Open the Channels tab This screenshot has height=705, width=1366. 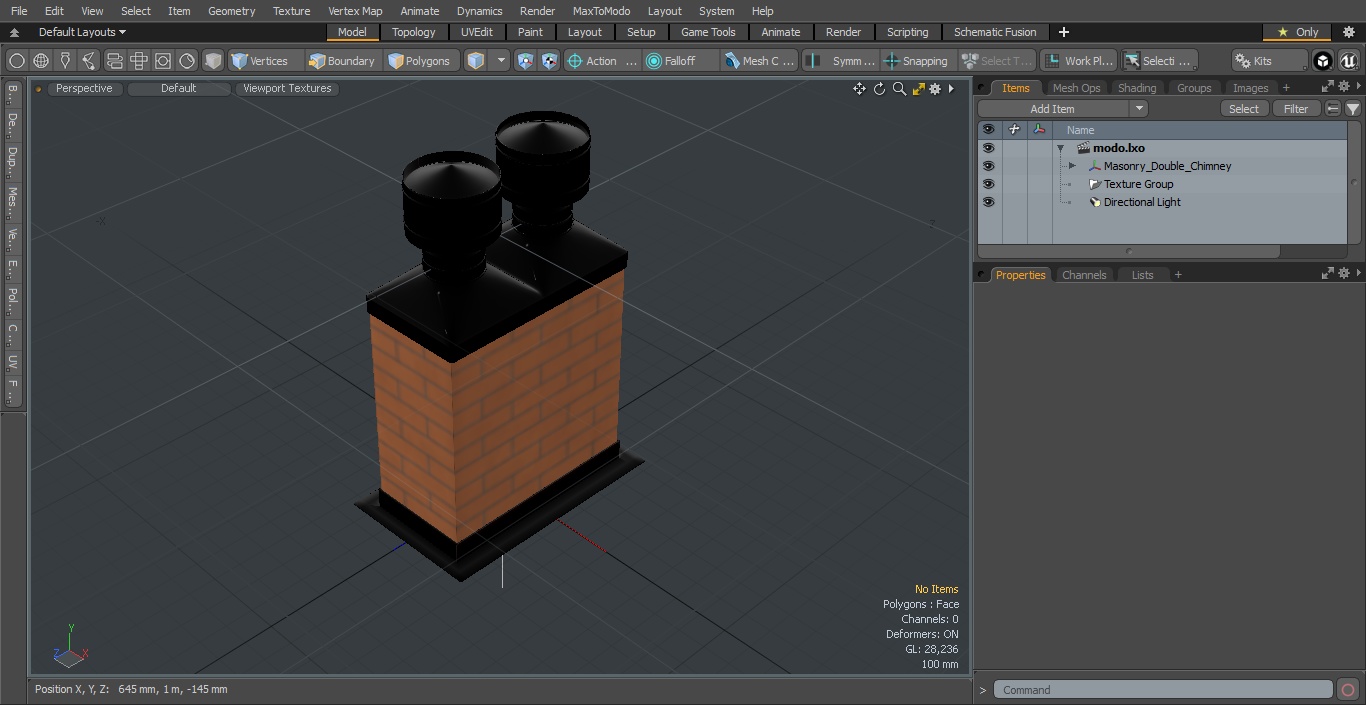(x=1084, y=275)
